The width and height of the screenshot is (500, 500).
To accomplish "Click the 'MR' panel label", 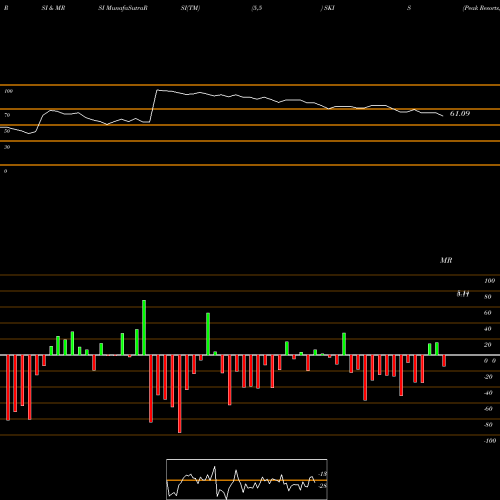I will point(446,260).
